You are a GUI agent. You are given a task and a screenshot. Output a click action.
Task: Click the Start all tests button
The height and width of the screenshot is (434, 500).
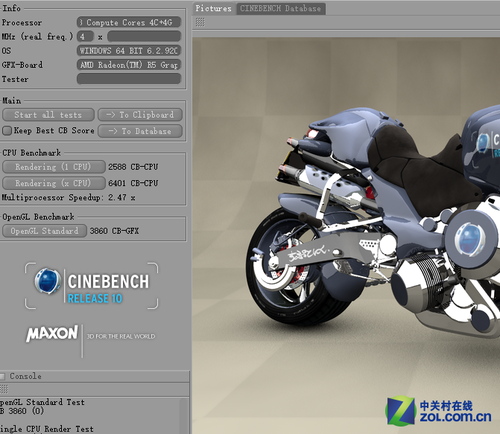(48, 115)
